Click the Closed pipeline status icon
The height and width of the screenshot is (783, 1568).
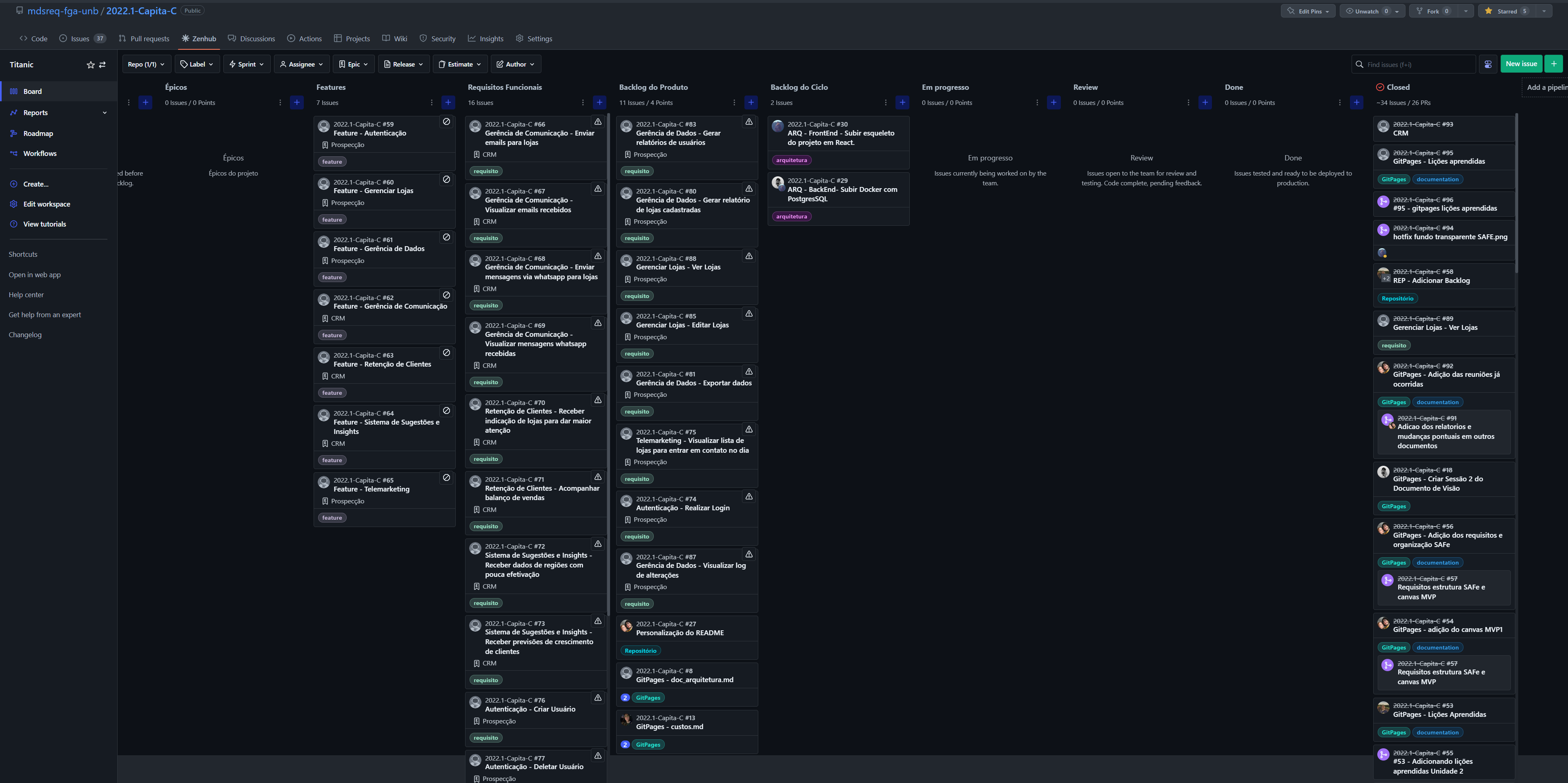[x=1380, y=87]
